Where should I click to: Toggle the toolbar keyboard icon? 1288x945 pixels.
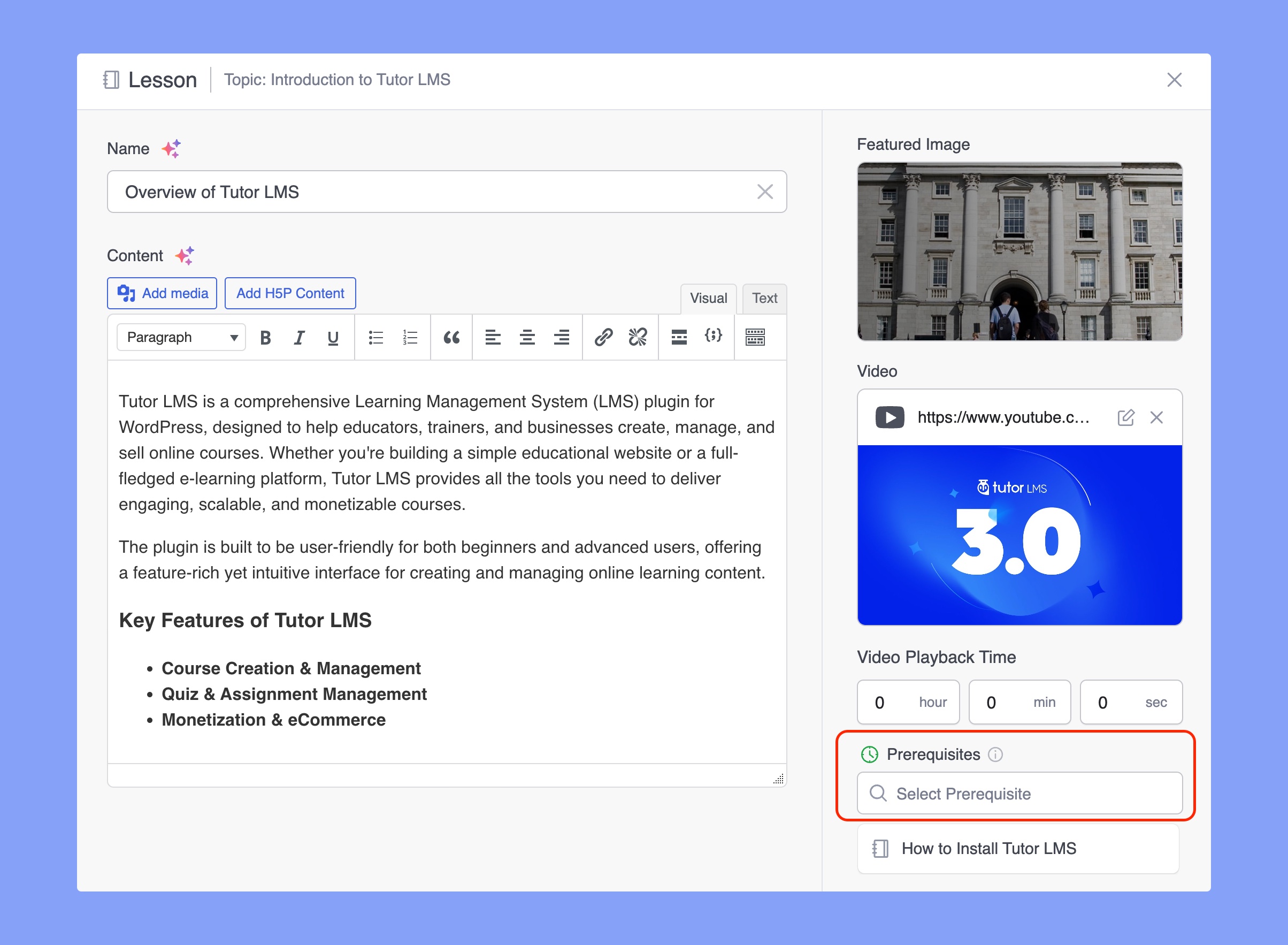coord(755,338)
